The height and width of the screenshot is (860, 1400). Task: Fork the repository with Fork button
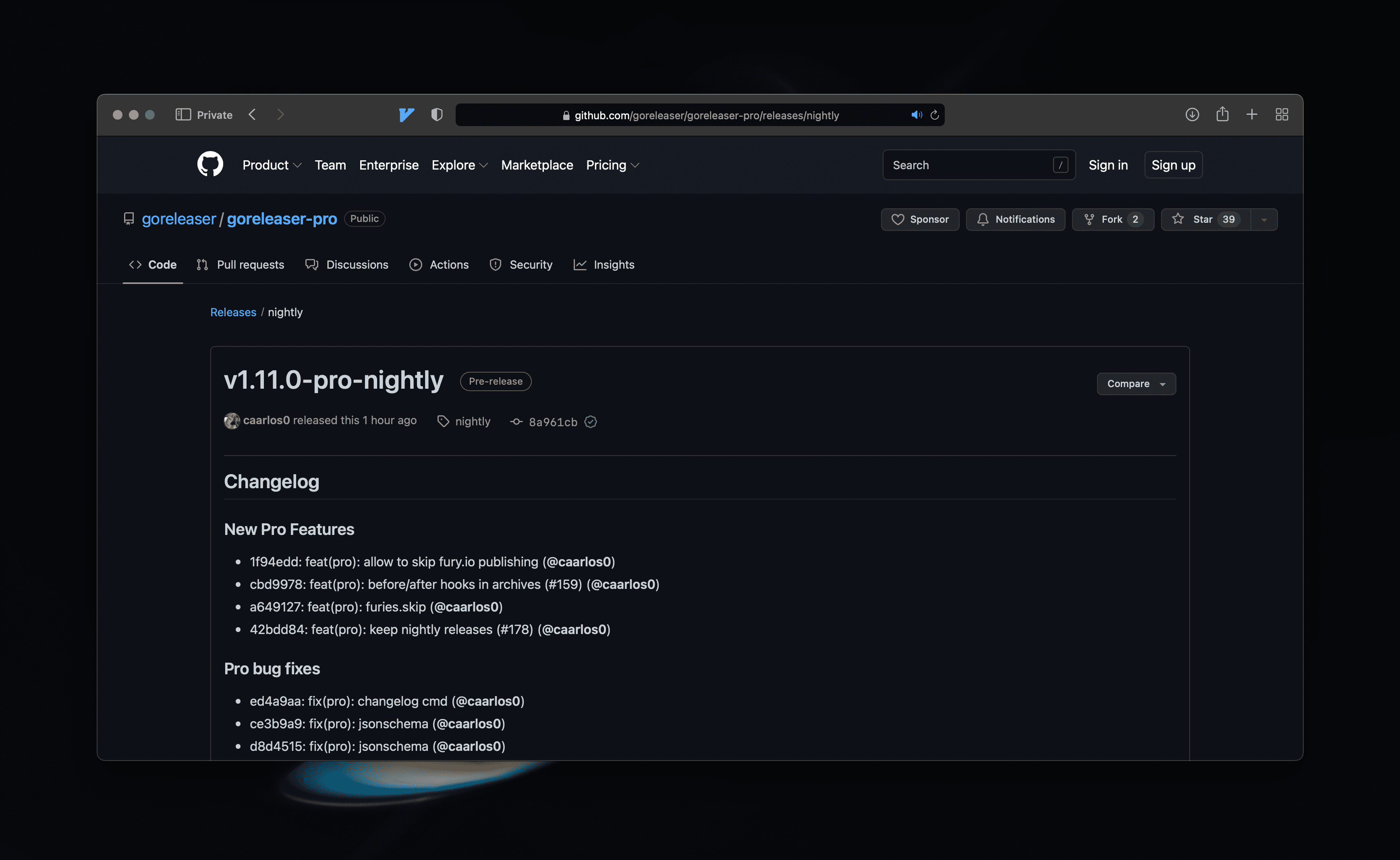(x=1113, y=220)
